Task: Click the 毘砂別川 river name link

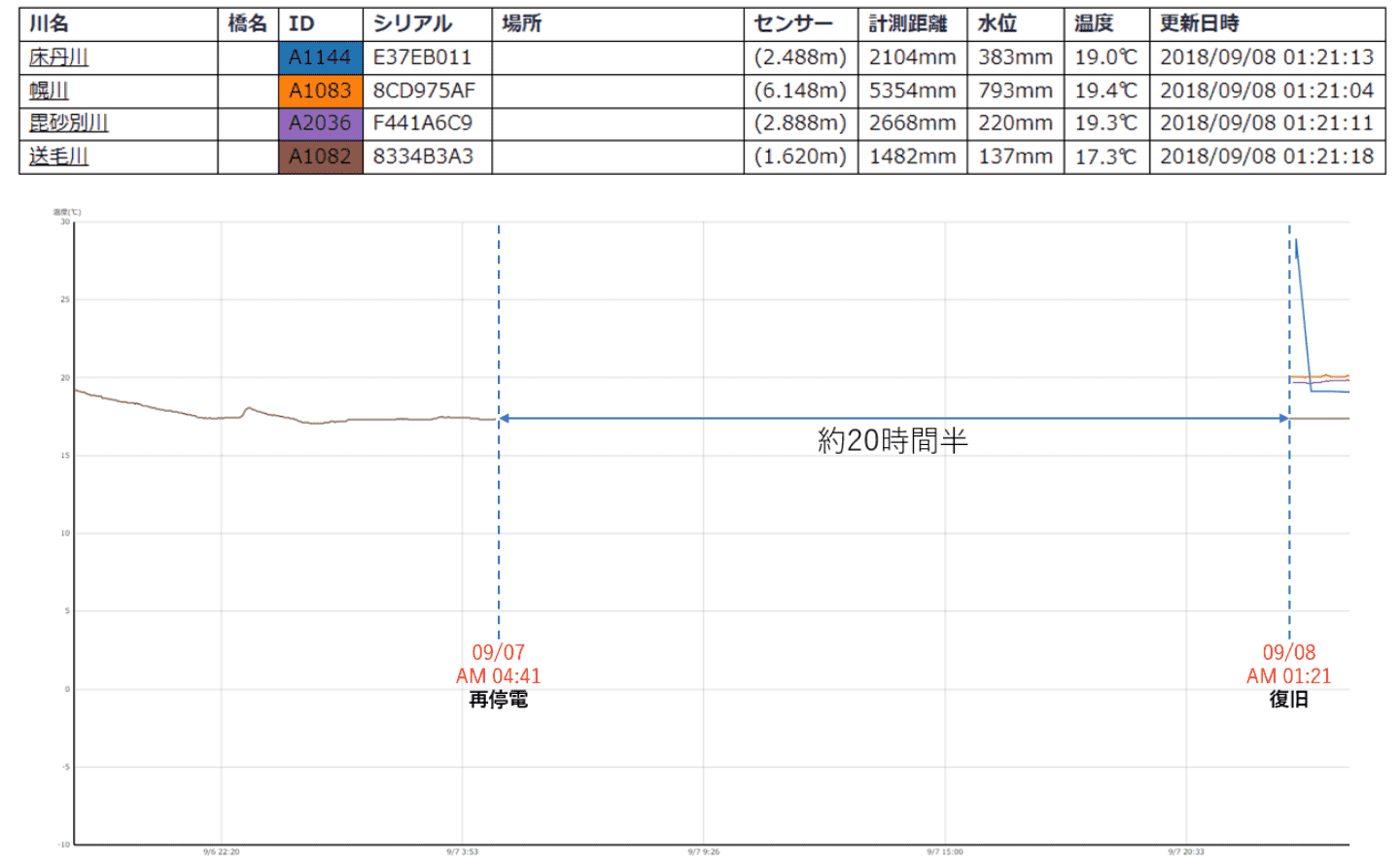Action: 68,123
